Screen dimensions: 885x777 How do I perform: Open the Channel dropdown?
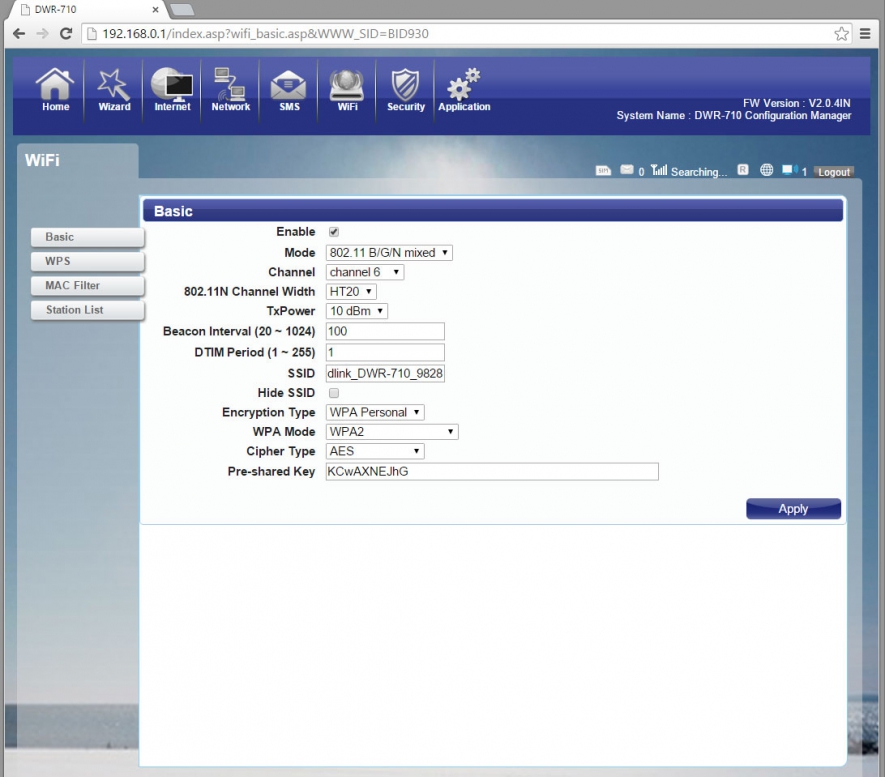pyautogui.click(x=365, y=272)
